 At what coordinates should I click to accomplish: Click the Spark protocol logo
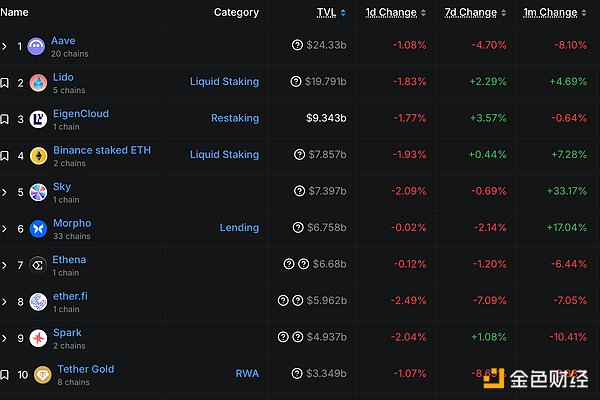click(38, 337)
